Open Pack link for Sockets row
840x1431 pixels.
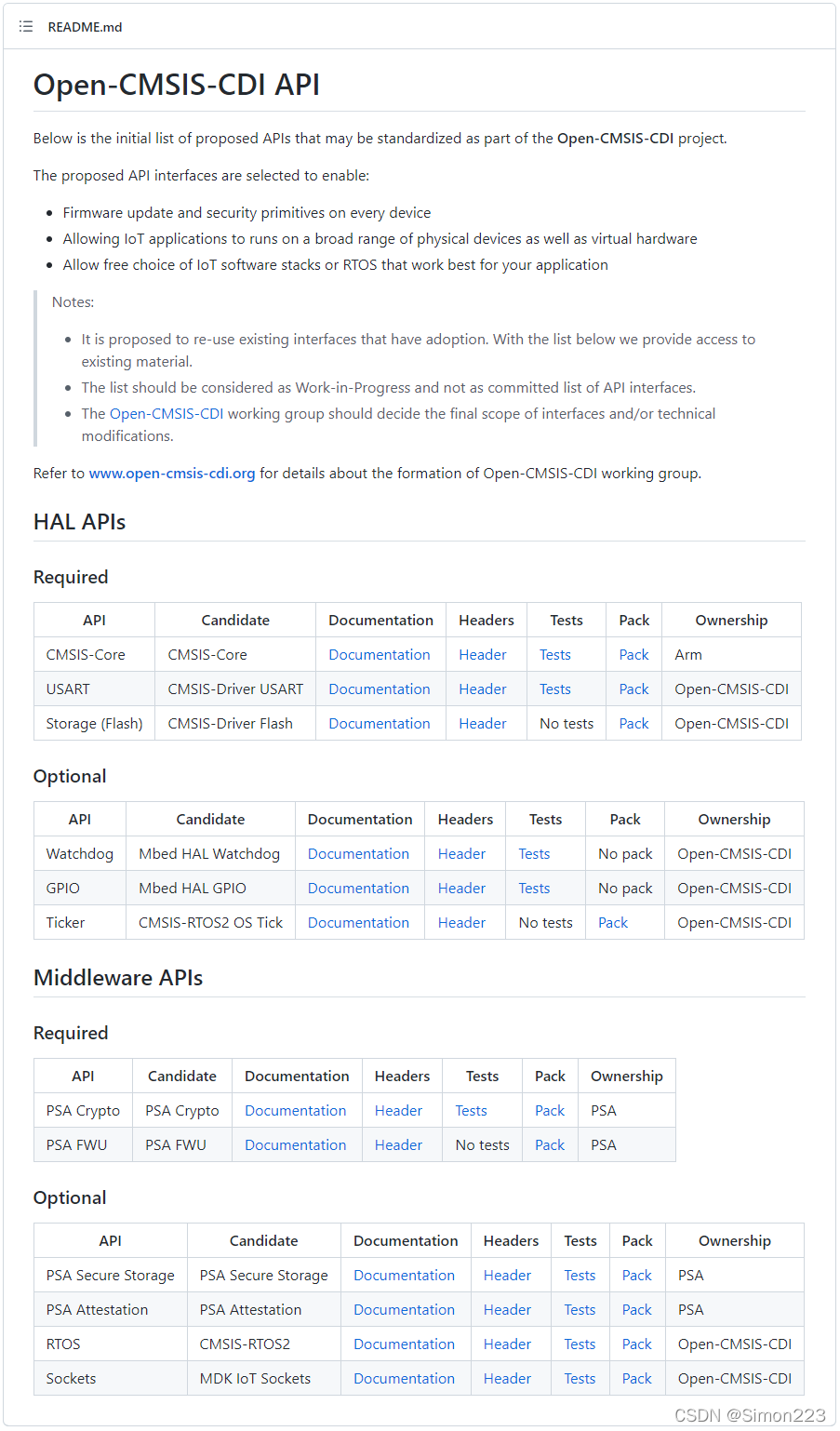pyautogui.click(x=636, y=1379)
